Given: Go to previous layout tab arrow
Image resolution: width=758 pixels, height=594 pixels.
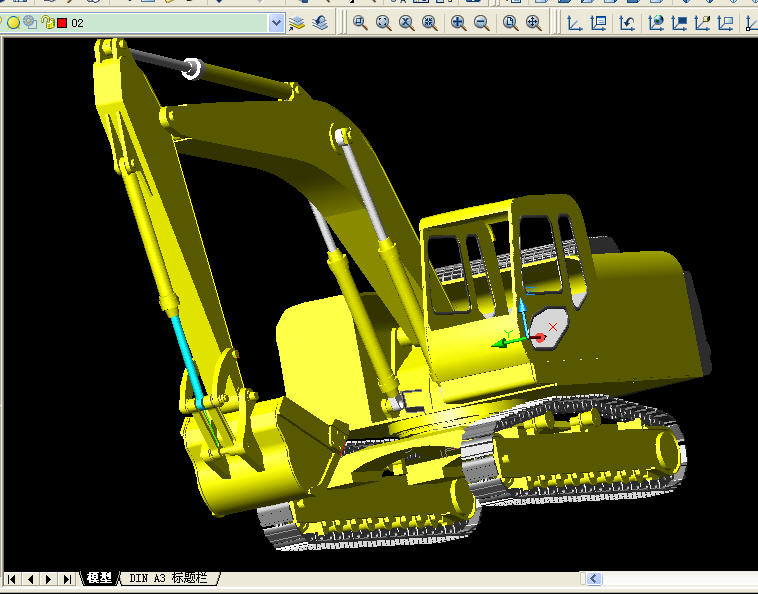Looking at the screenshot, I should pos(30,579).
